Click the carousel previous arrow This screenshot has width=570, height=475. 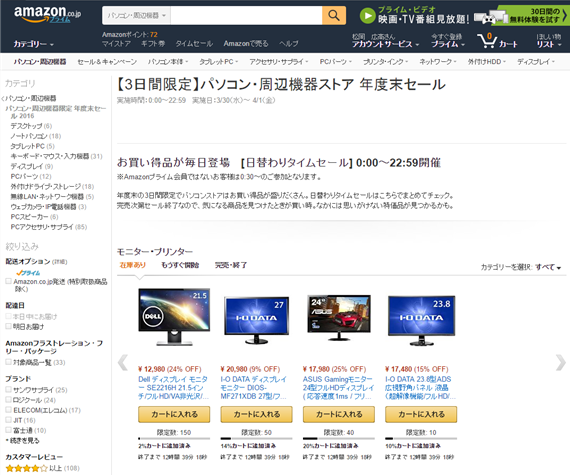pos(123,362)
